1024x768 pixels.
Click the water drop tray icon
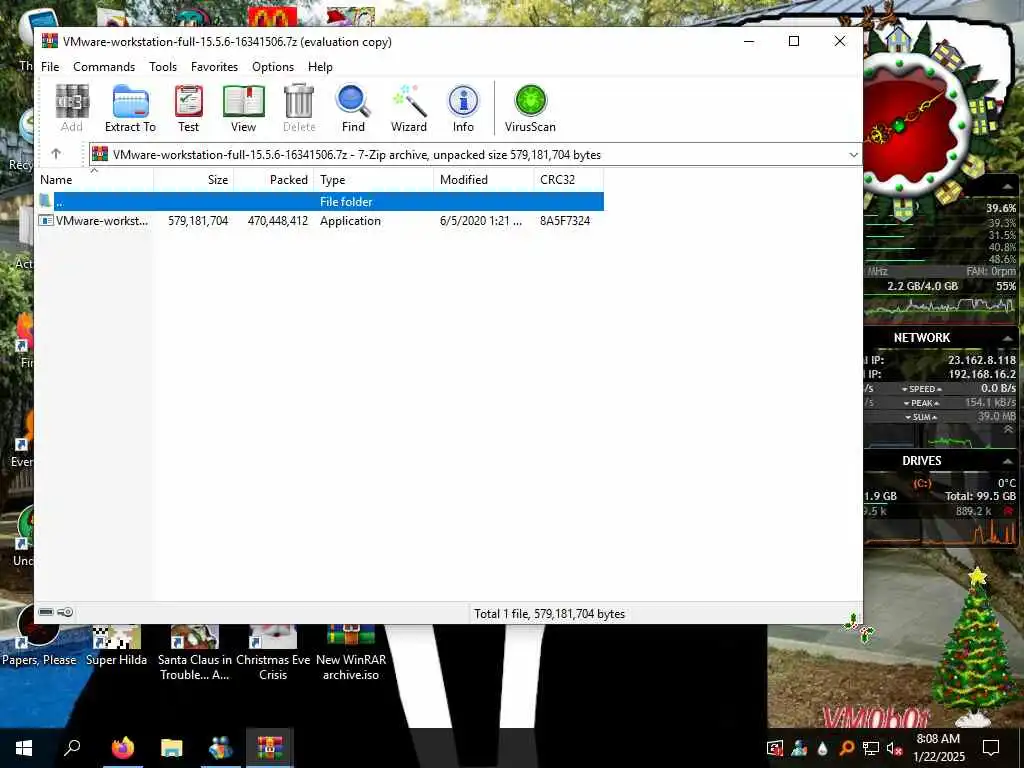822,748
